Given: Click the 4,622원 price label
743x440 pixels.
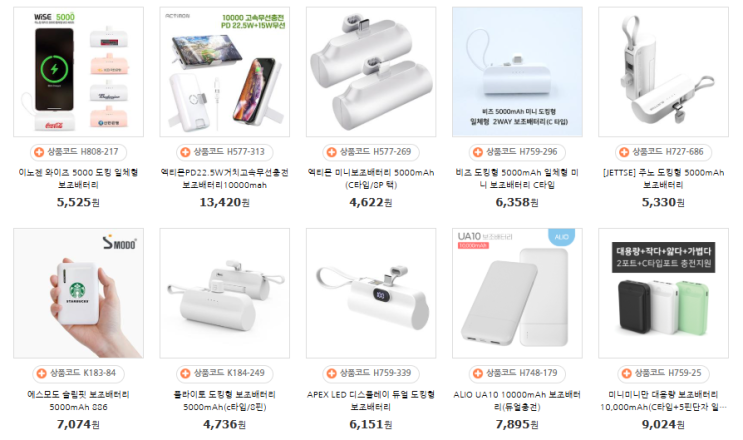Looking at the screenshot, I should [x=371, y=202].
